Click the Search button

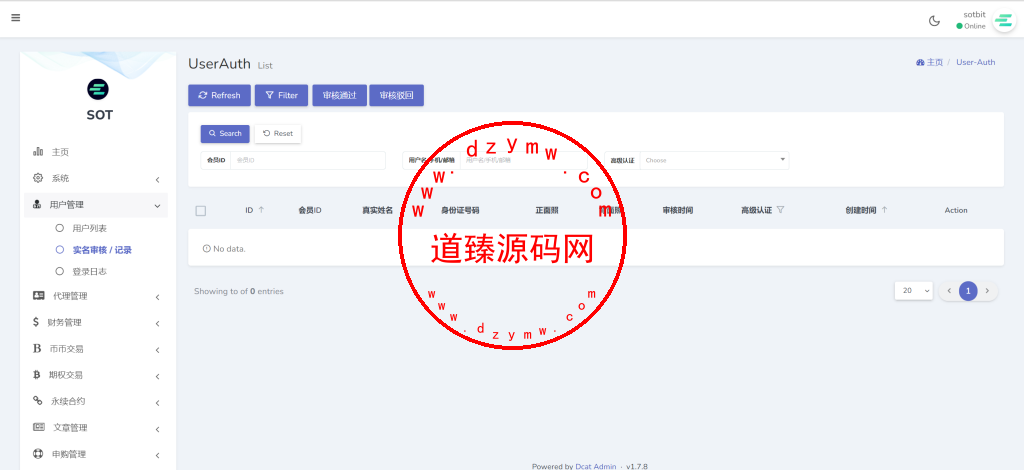pyautogui.click(x=225, y=133)
